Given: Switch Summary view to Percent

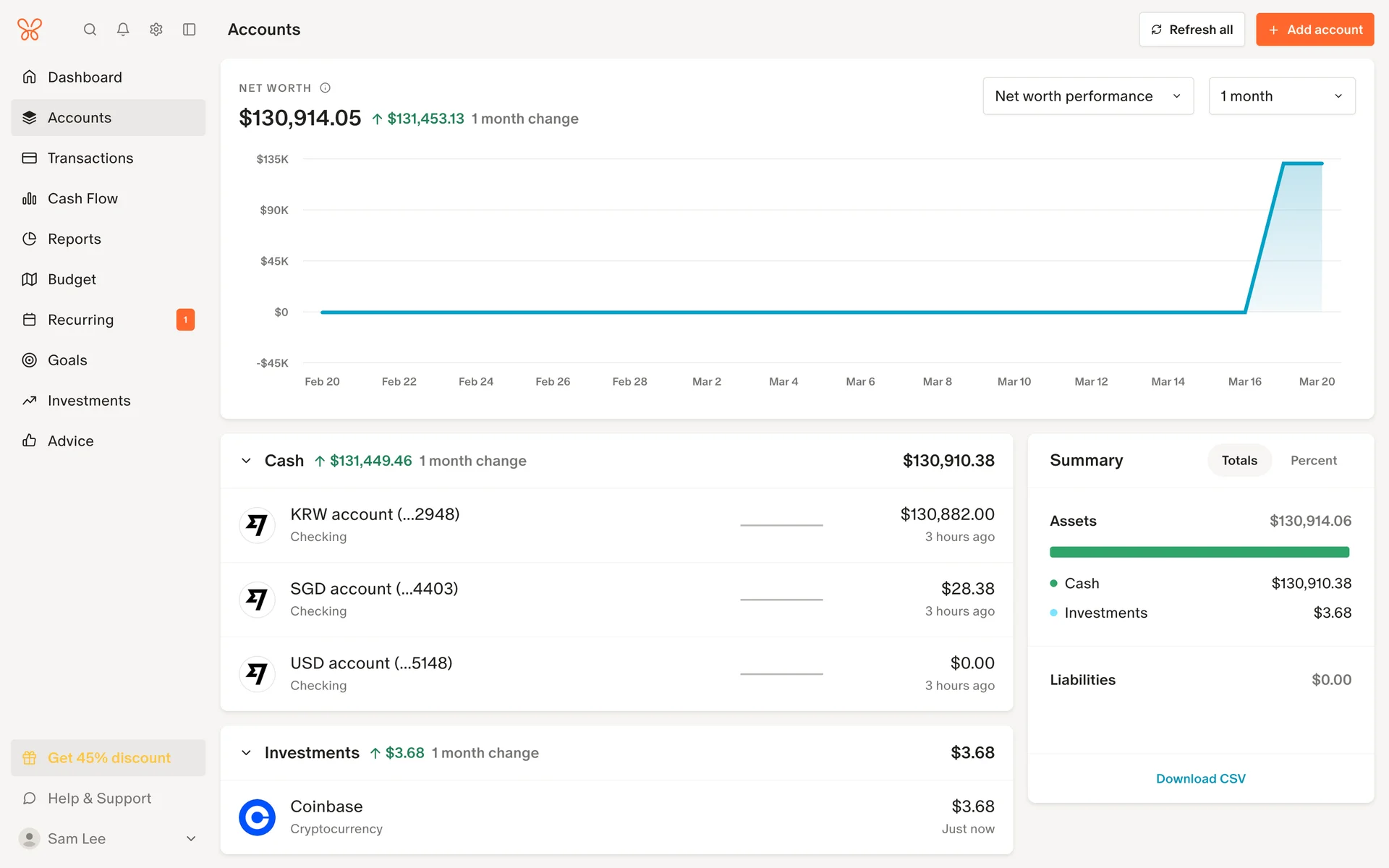Looking at the screenshot, I should tap(1313, 461).
